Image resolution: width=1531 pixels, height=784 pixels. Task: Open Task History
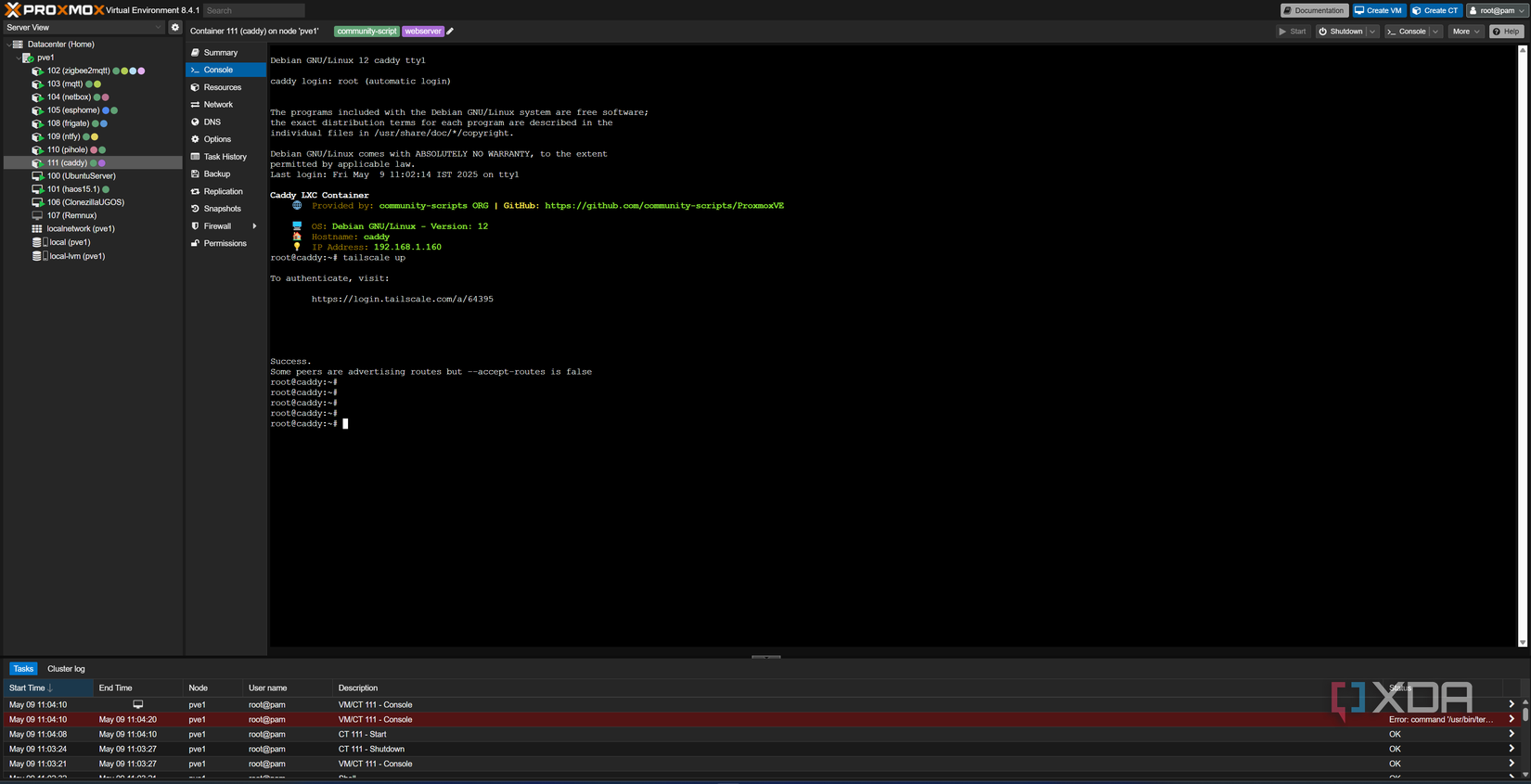(x=225, y=157)
